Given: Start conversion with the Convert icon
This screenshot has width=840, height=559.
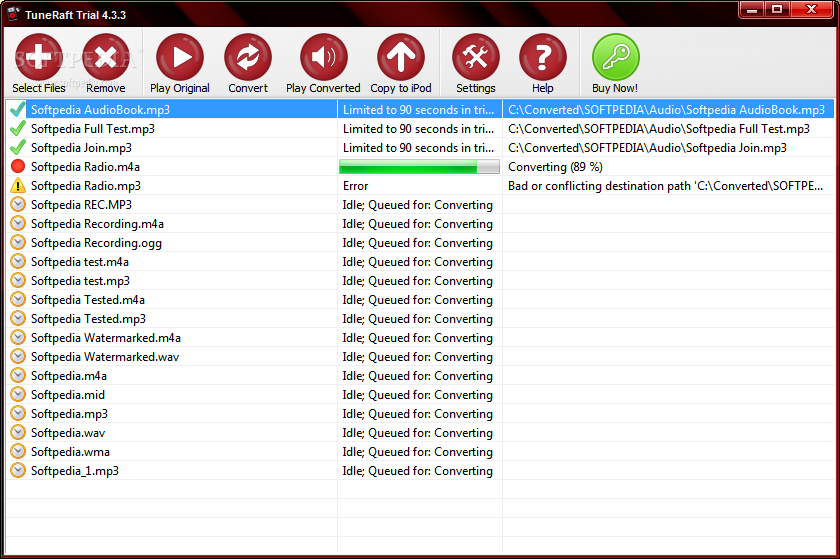Looking at the screenshot, I should pyautogui.click(x=248, y=57).
